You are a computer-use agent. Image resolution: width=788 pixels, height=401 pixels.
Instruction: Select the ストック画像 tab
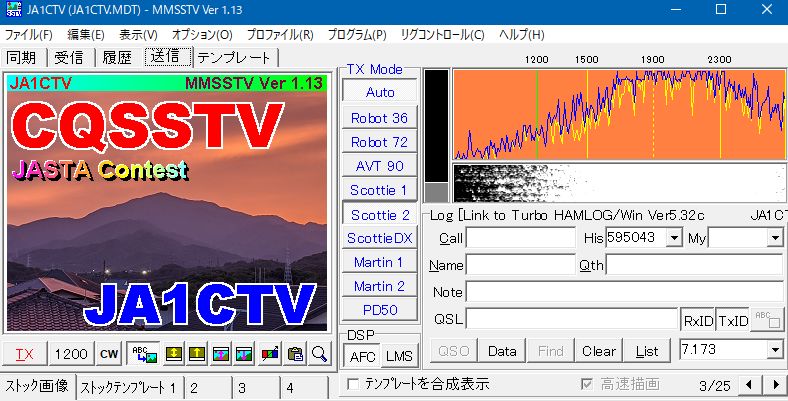[x=37, y=386]
